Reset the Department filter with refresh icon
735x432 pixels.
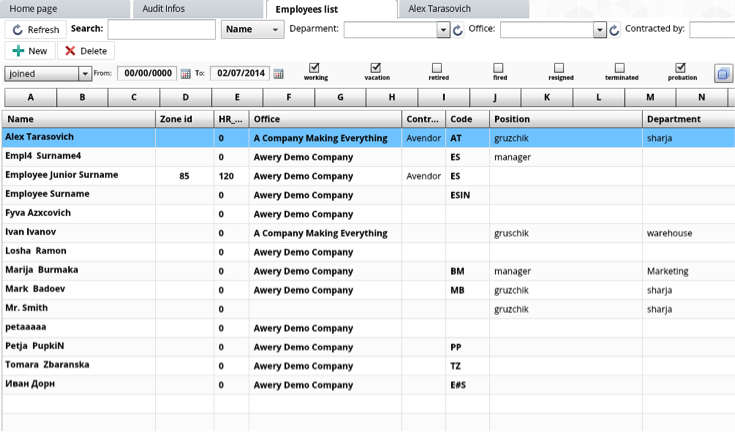click(x=458, y=30)
